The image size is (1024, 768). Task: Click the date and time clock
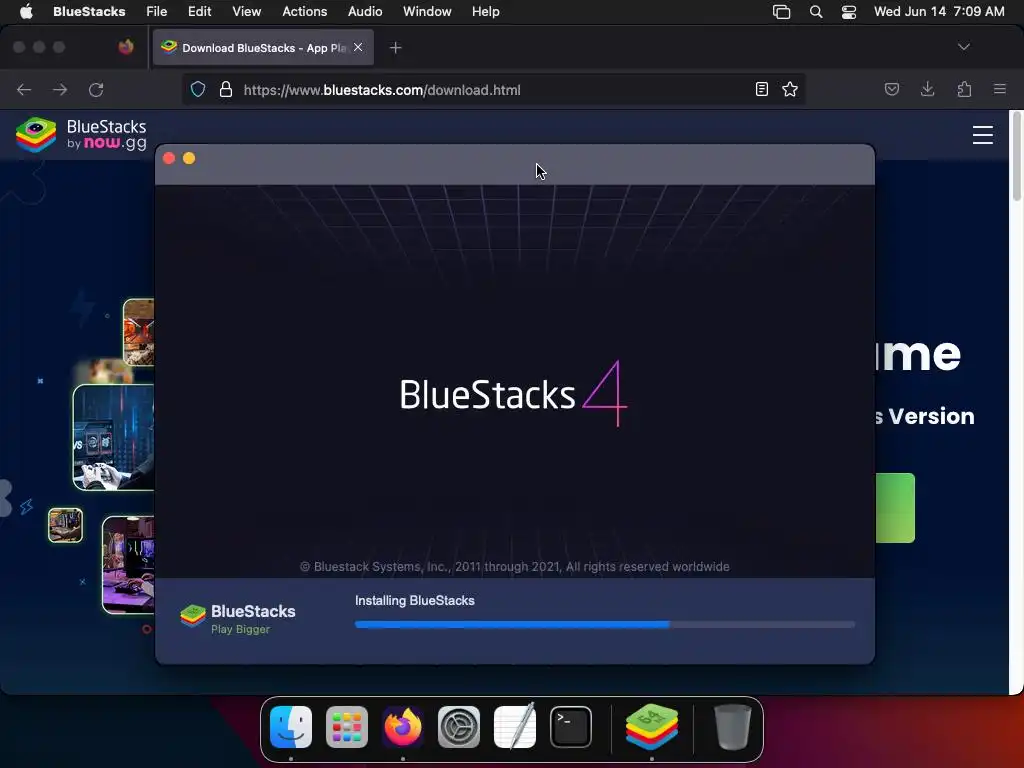938,11
